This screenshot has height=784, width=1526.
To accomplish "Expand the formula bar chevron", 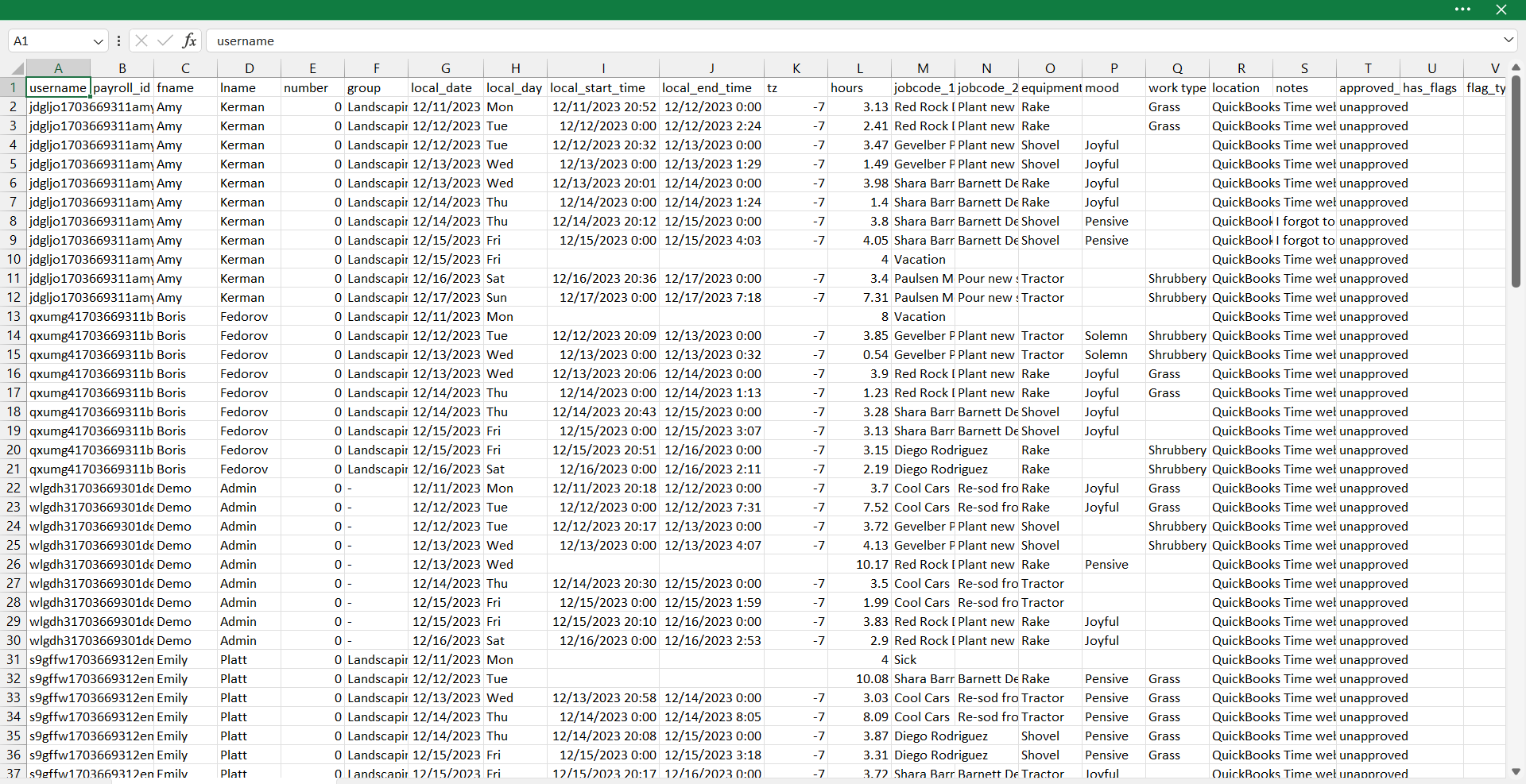I will click(1508, 40).
